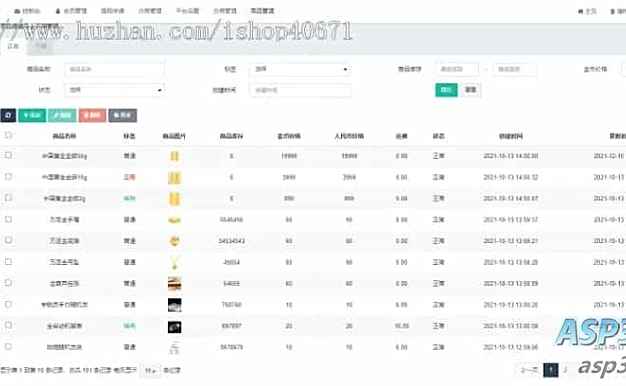This screenshot has height=386, width=626.
Task: Check the row with stock 5546456
Action: (8, 219)
